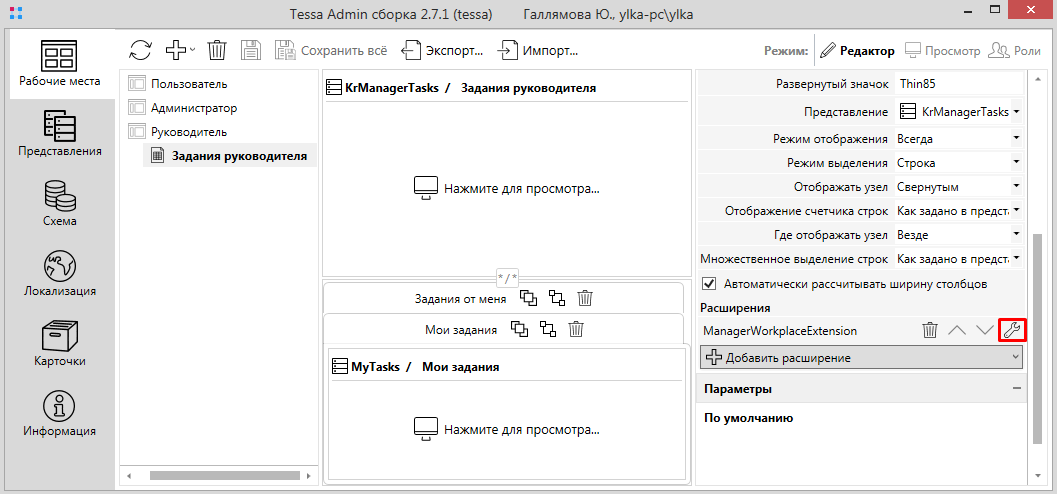Image resolution: width=1057 pixels, height=494 pixels.
Task: Collapse the Параметры section
Action: pos(1016,388)
